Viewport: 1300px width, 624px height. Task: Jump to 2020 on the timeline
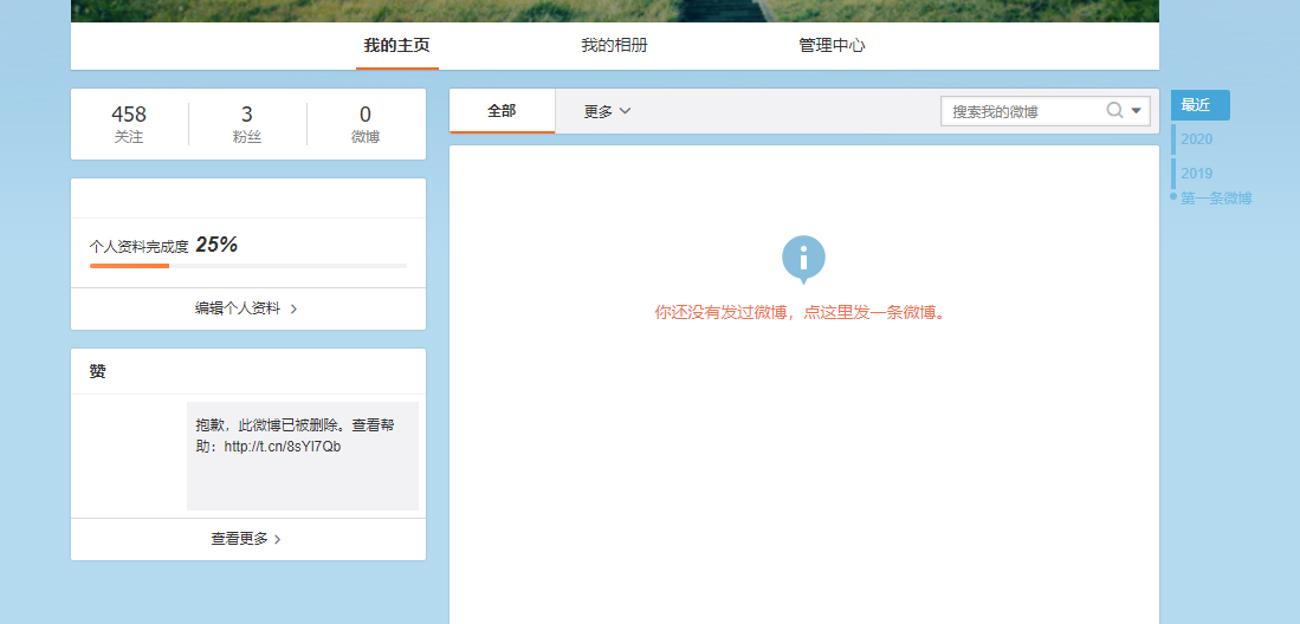(1196, 139)
